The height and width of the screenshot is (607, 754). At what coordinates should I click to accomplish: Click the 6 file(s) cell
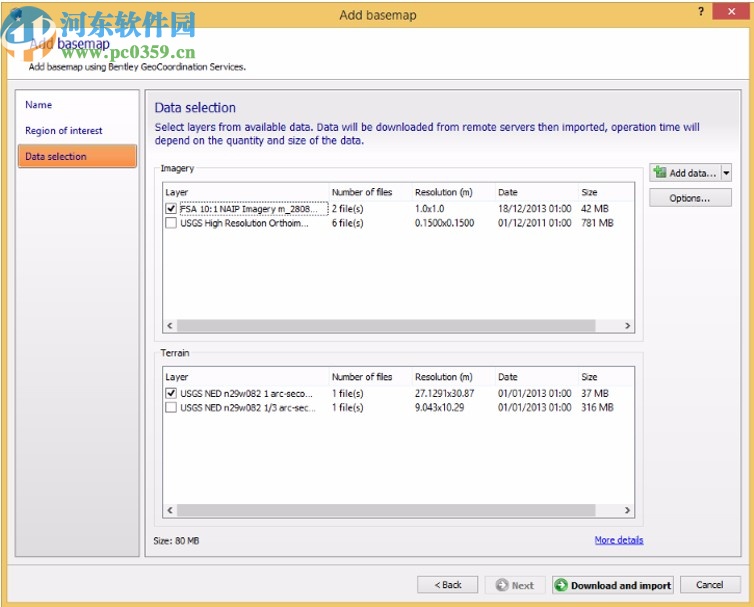coord(348,223)
